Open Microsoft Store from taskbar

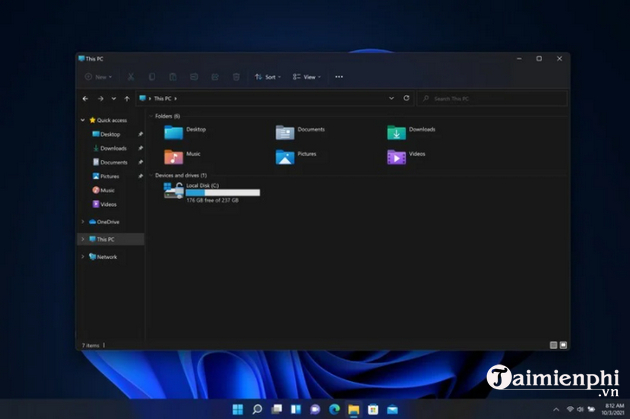click(x=373, y=409)
